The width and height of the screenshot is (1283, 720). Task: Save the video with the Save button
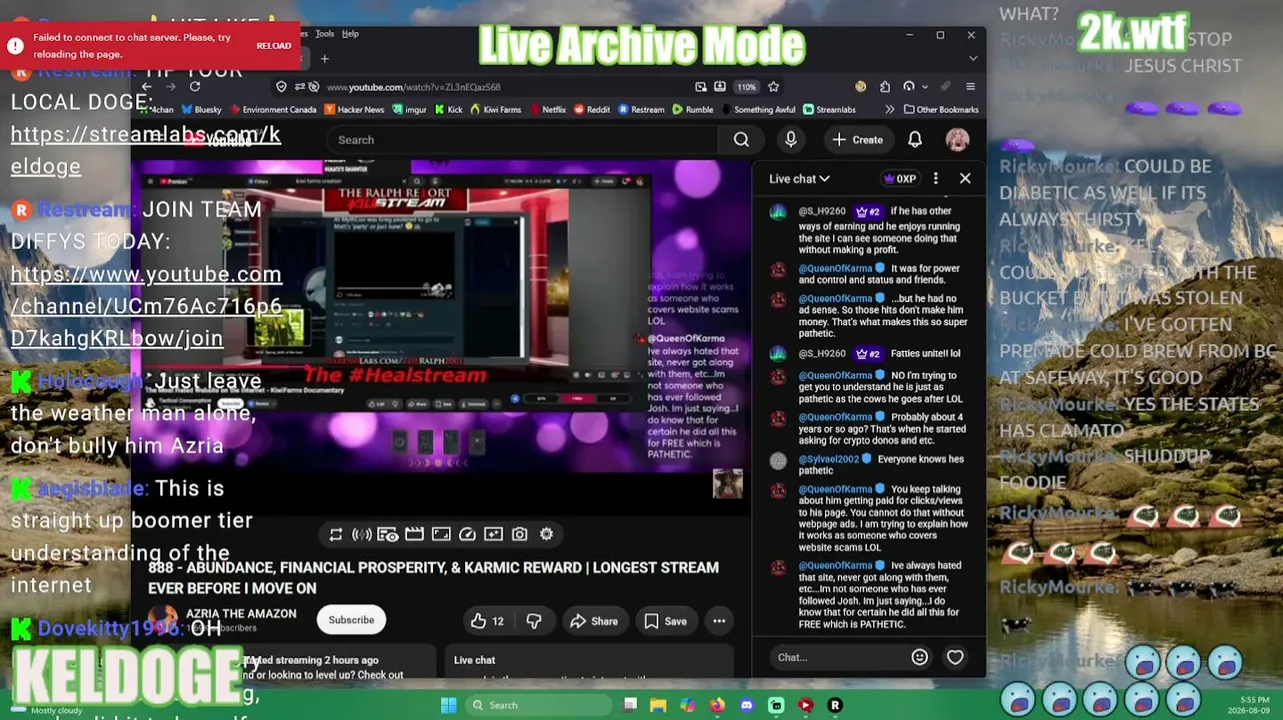pyautogui.click(x=665, y=621)
